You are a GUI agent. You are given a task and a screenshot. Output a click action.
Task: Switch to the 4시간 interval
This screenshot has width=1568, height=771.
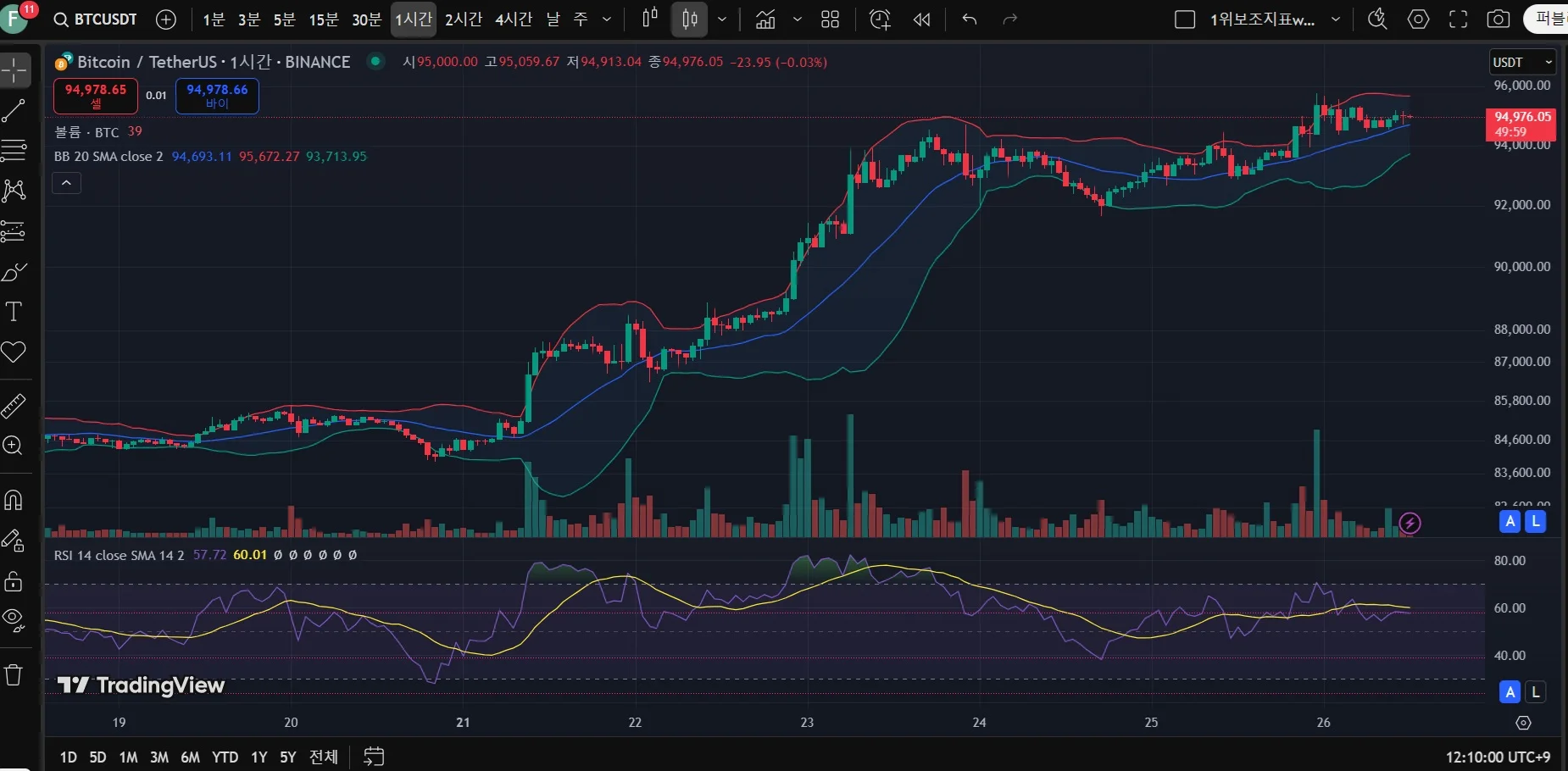[514, 19]
